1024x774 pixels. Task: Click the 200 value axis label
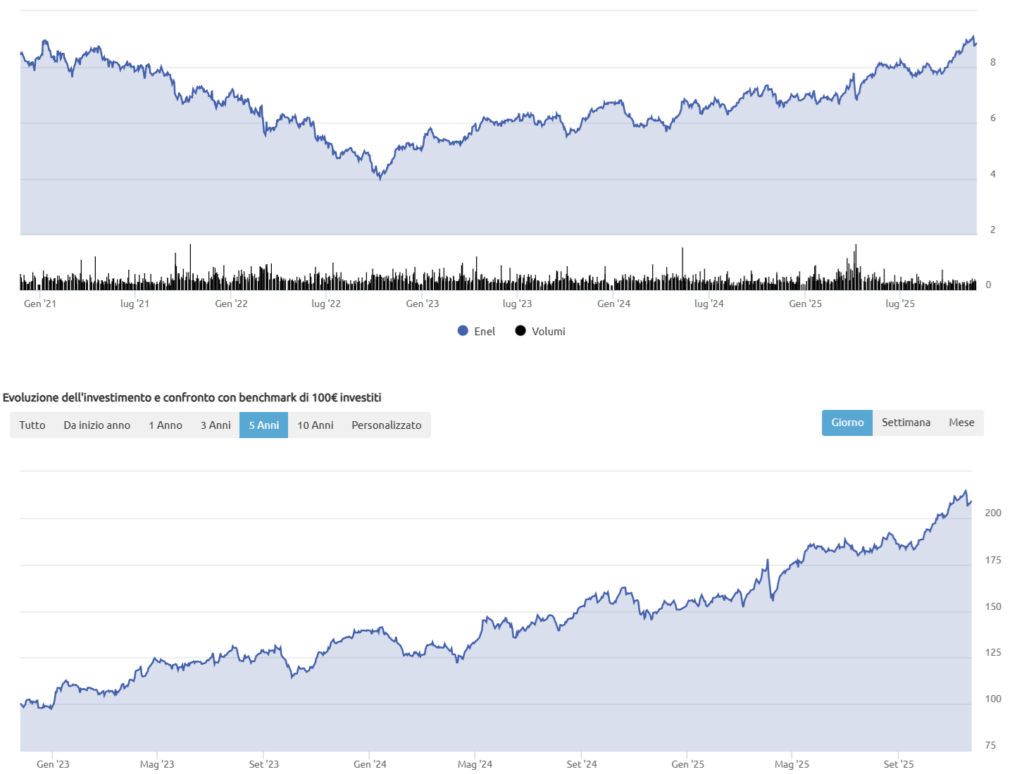(x=993, y=513)
